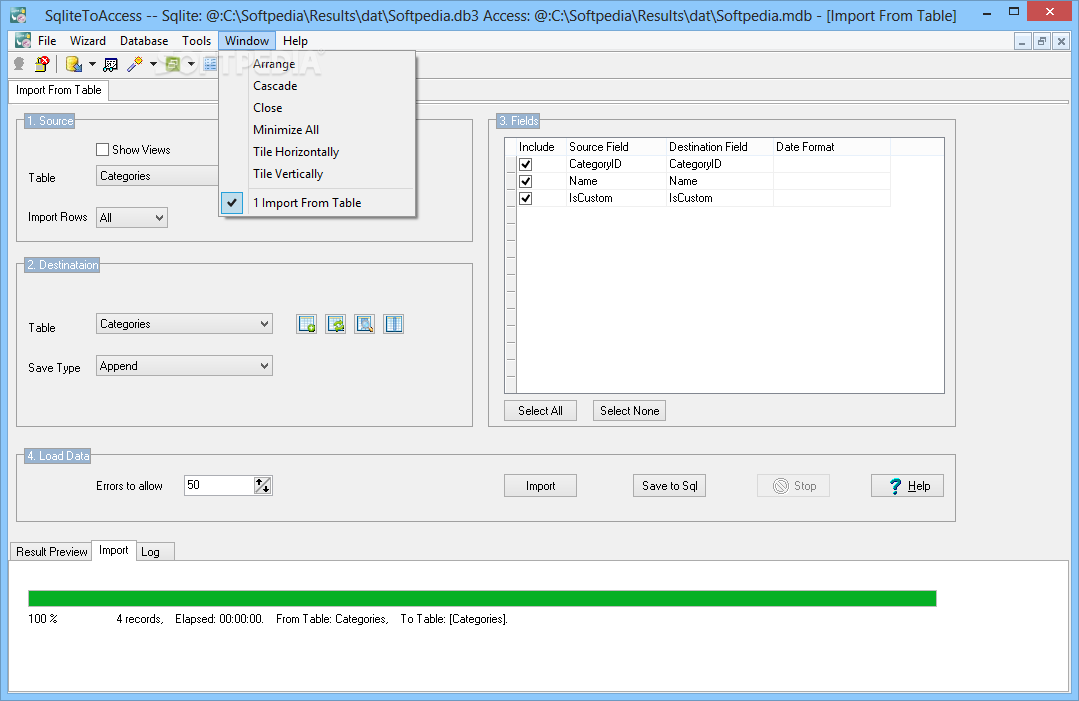The width and height of the screenshot is (1079, 701).
Task: Click the gray connect user icon in toolbar
Action: [20, 64]
